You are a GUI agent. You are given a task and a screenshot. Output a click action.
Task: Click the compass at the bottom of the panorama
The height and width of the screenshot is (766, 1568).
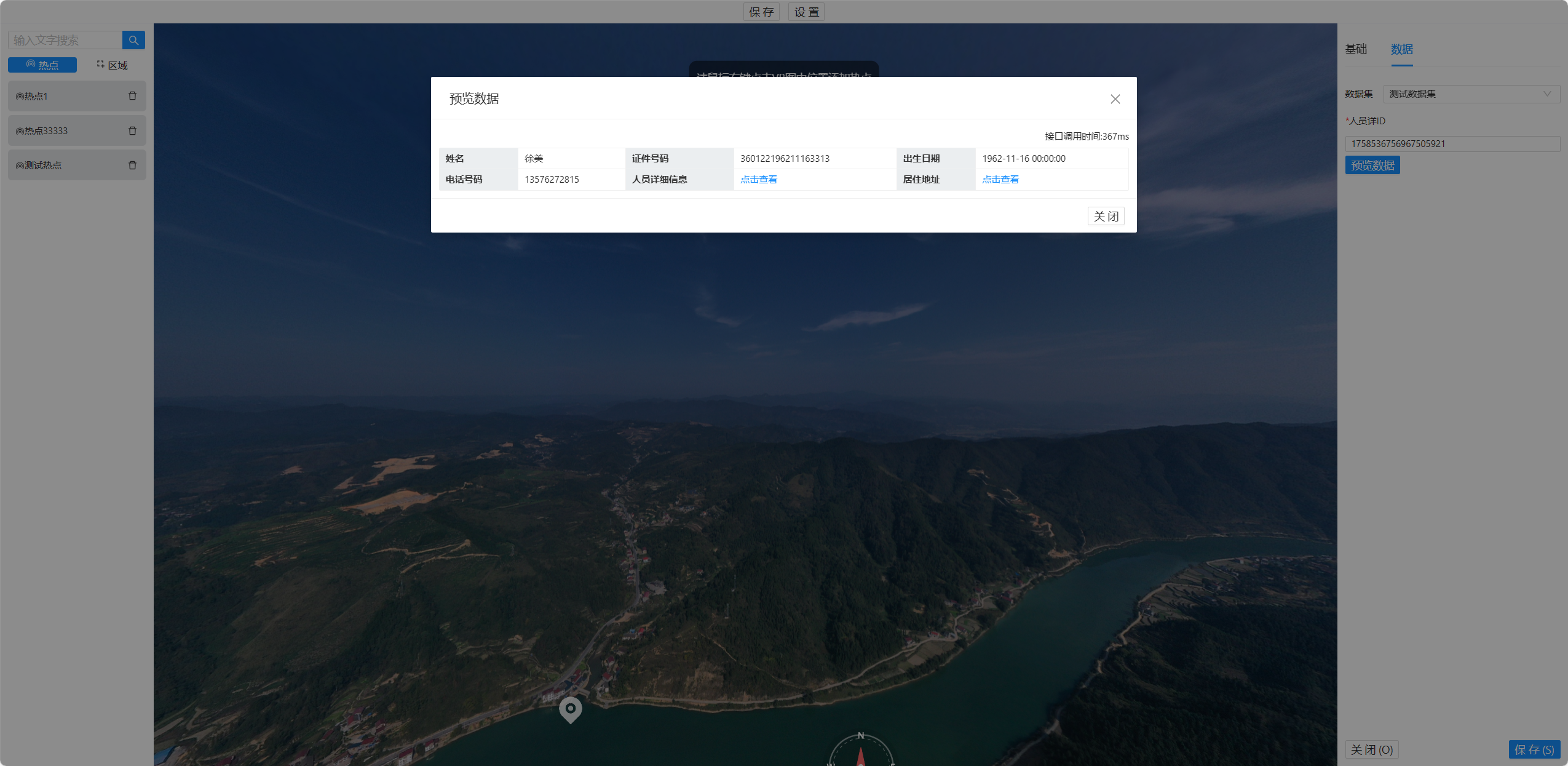(861, 750)
